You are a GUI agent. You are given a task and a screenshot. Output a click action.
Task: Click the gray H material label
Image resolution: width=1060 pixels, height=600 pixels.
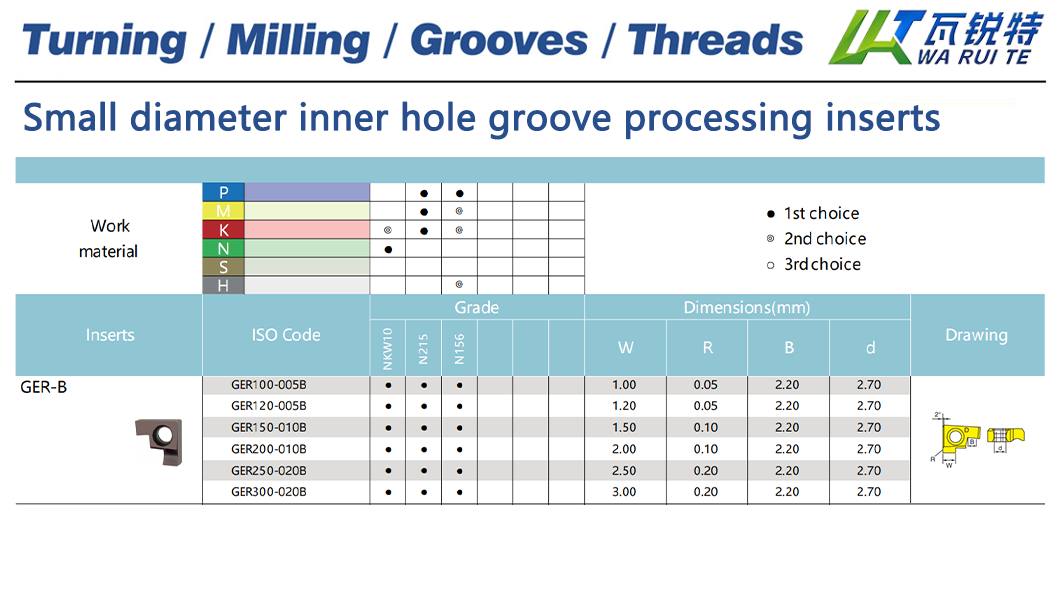pos(224,286)
